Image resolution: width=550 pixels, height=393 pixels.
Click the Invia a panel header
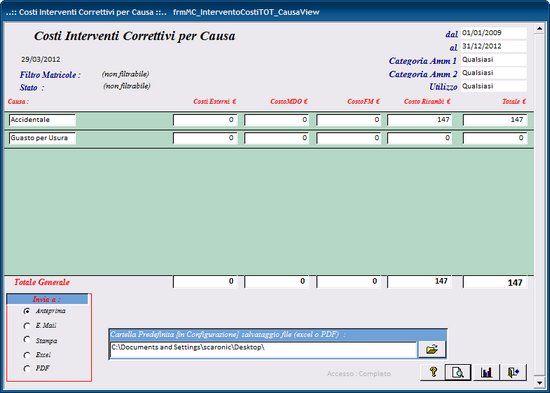(47, 299)
